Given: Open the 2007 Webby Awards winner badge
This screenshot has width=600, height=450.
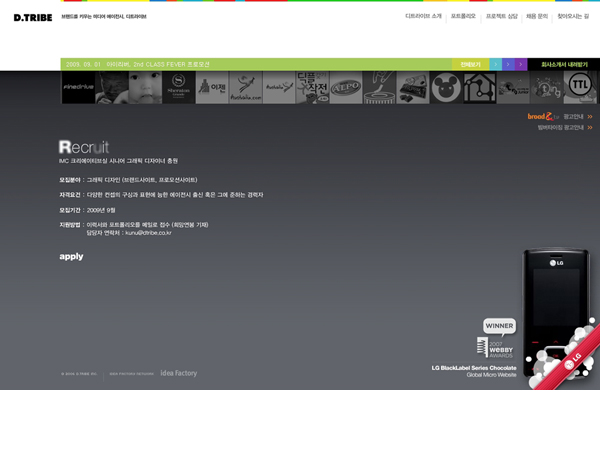Looking at the screenshot, I should 497,339.
